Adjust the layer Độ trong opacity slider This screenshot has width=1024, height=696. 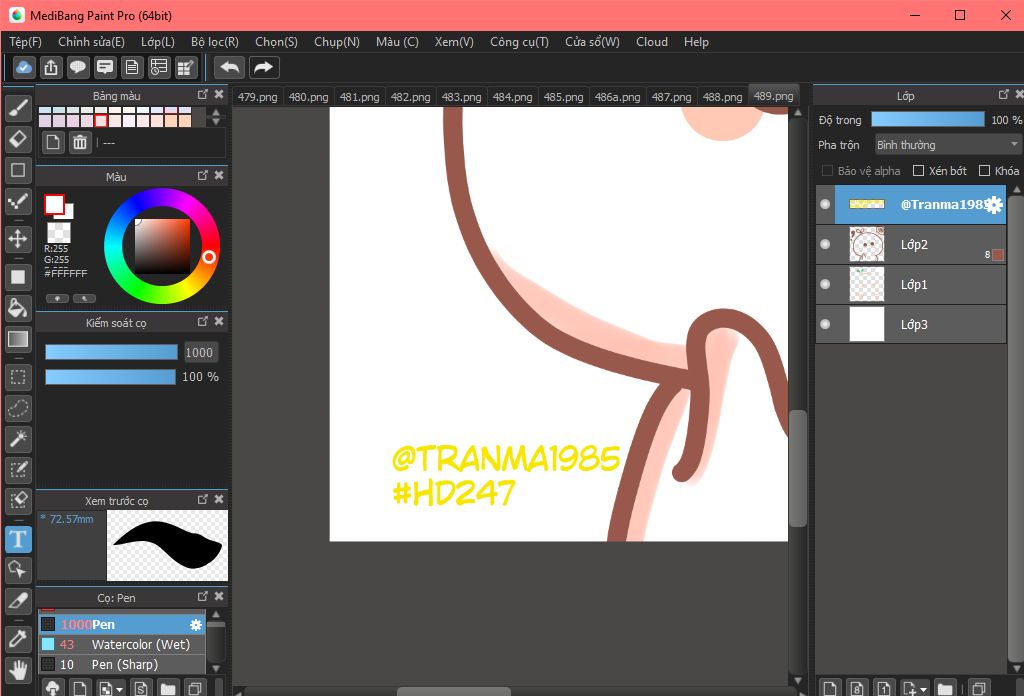[927, 119]
